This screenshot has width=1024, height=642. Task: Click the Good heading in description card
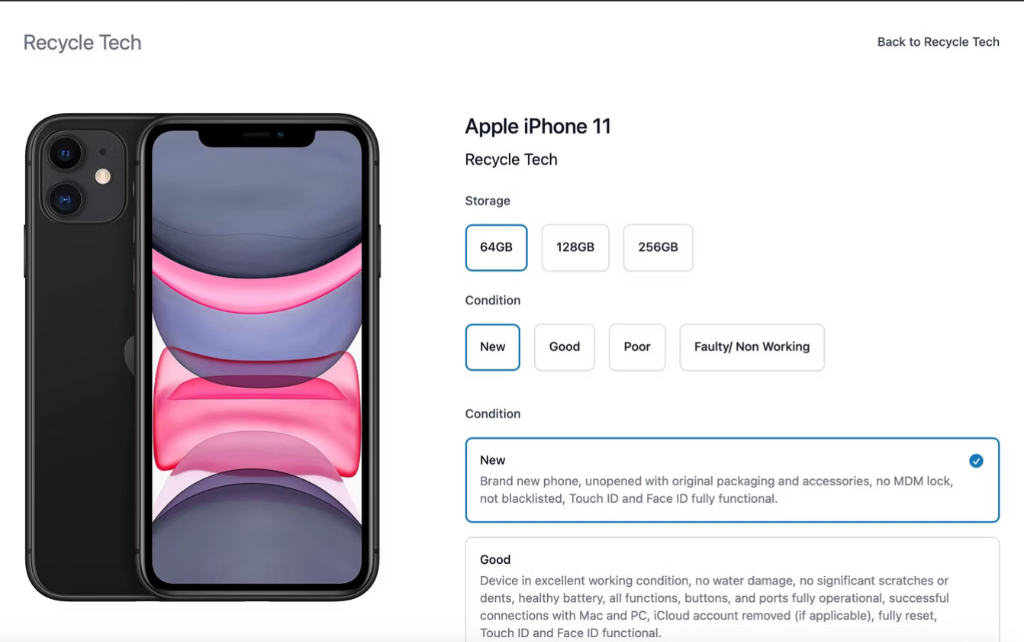(x=495, y=560)
